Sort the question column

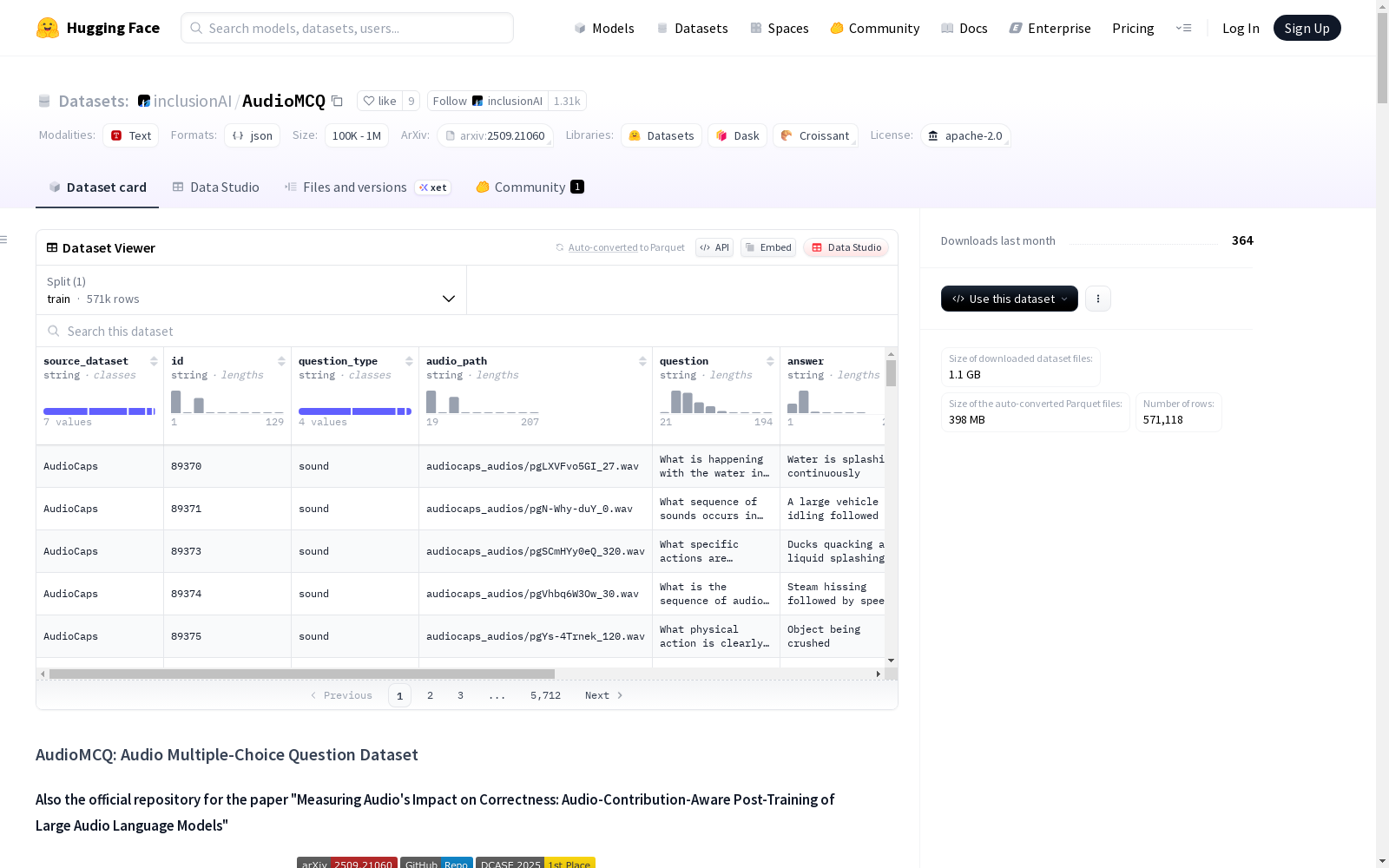770,361
